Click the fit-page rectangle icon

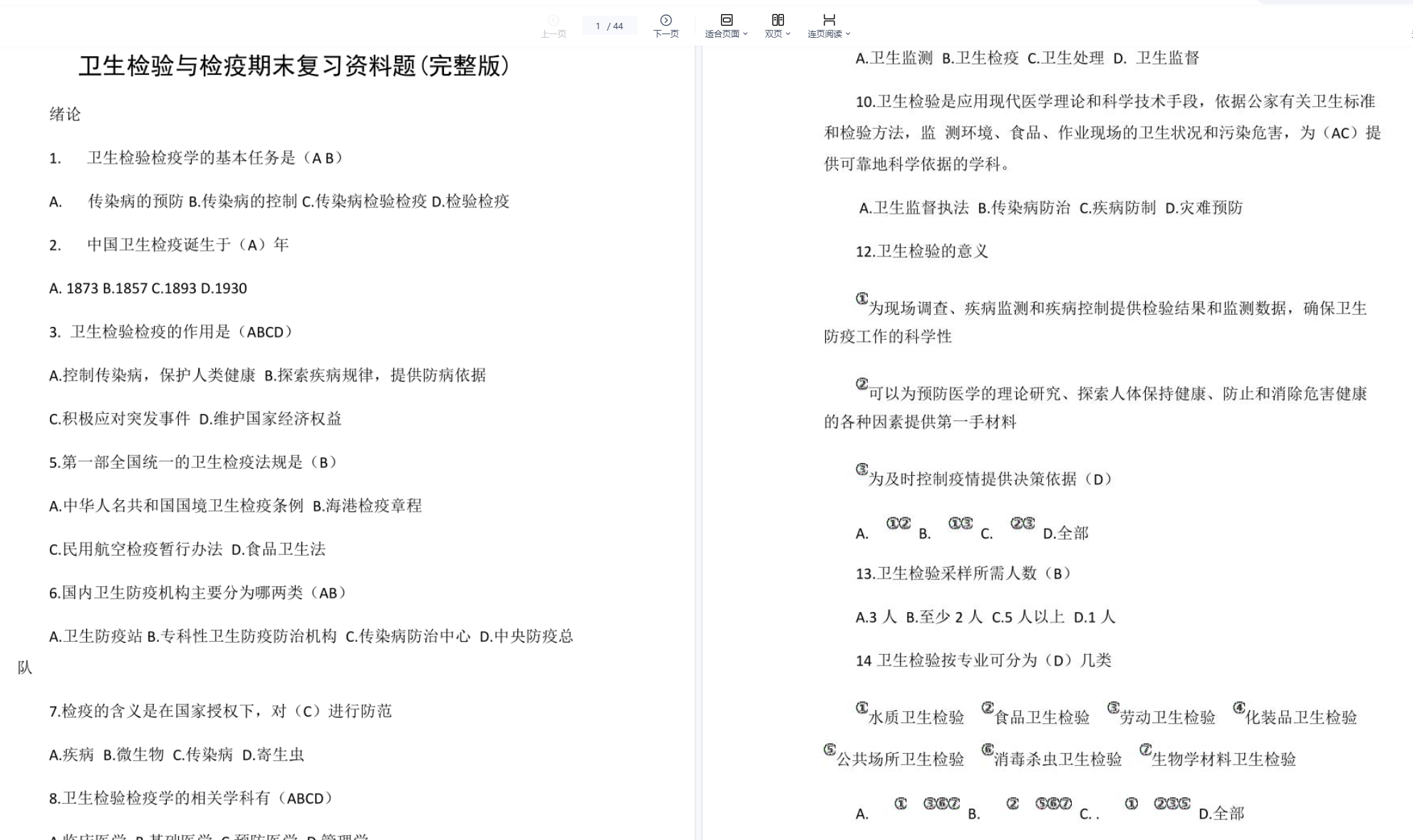coord(726,20)
